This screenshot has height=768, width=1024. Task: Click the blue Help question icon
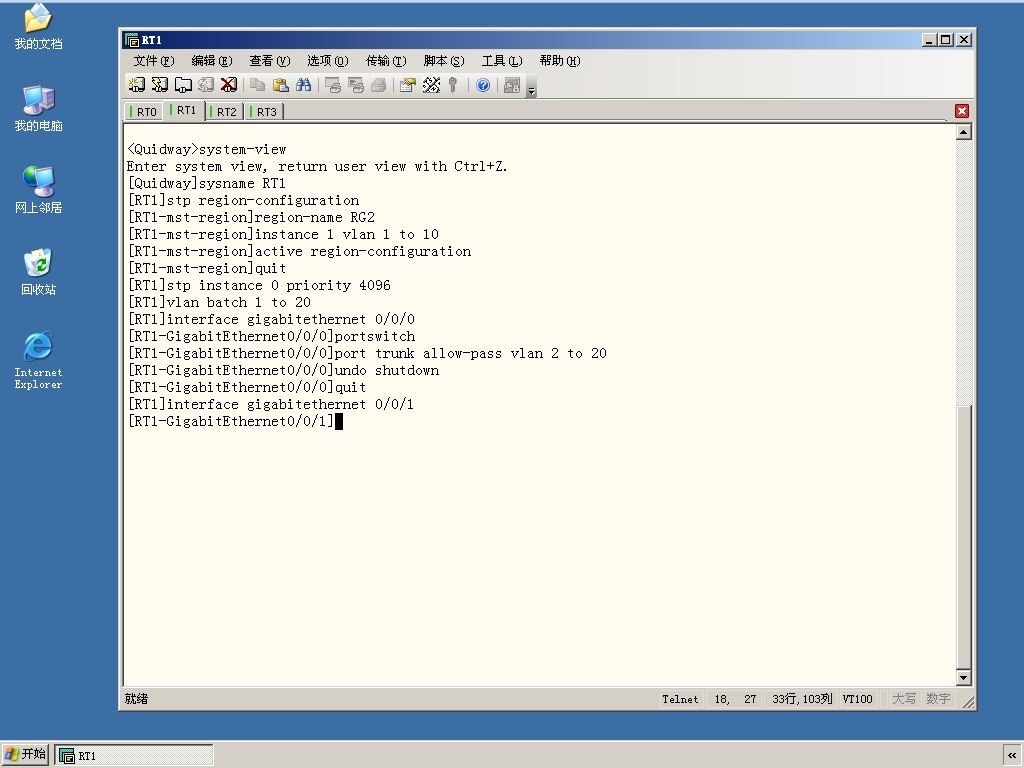(x=483, y=85)
